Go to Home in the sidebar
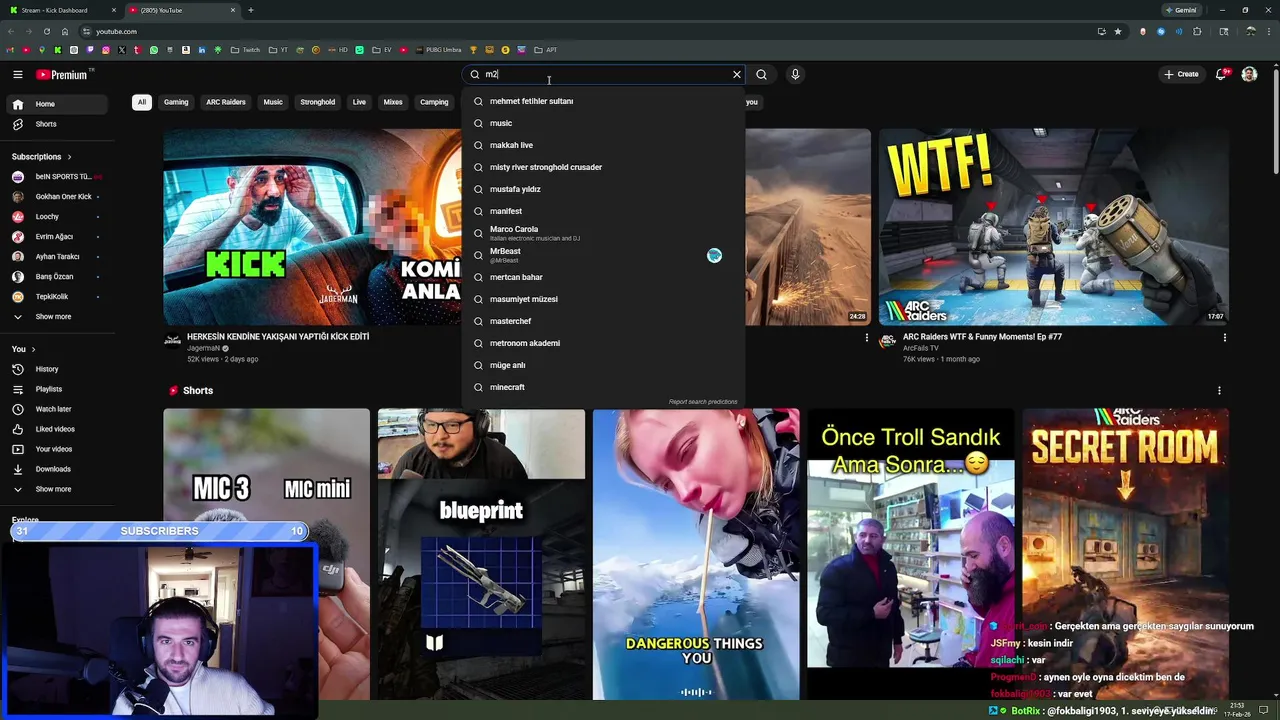This screenshot has height=720, width=1280. (x=57, y=104)
